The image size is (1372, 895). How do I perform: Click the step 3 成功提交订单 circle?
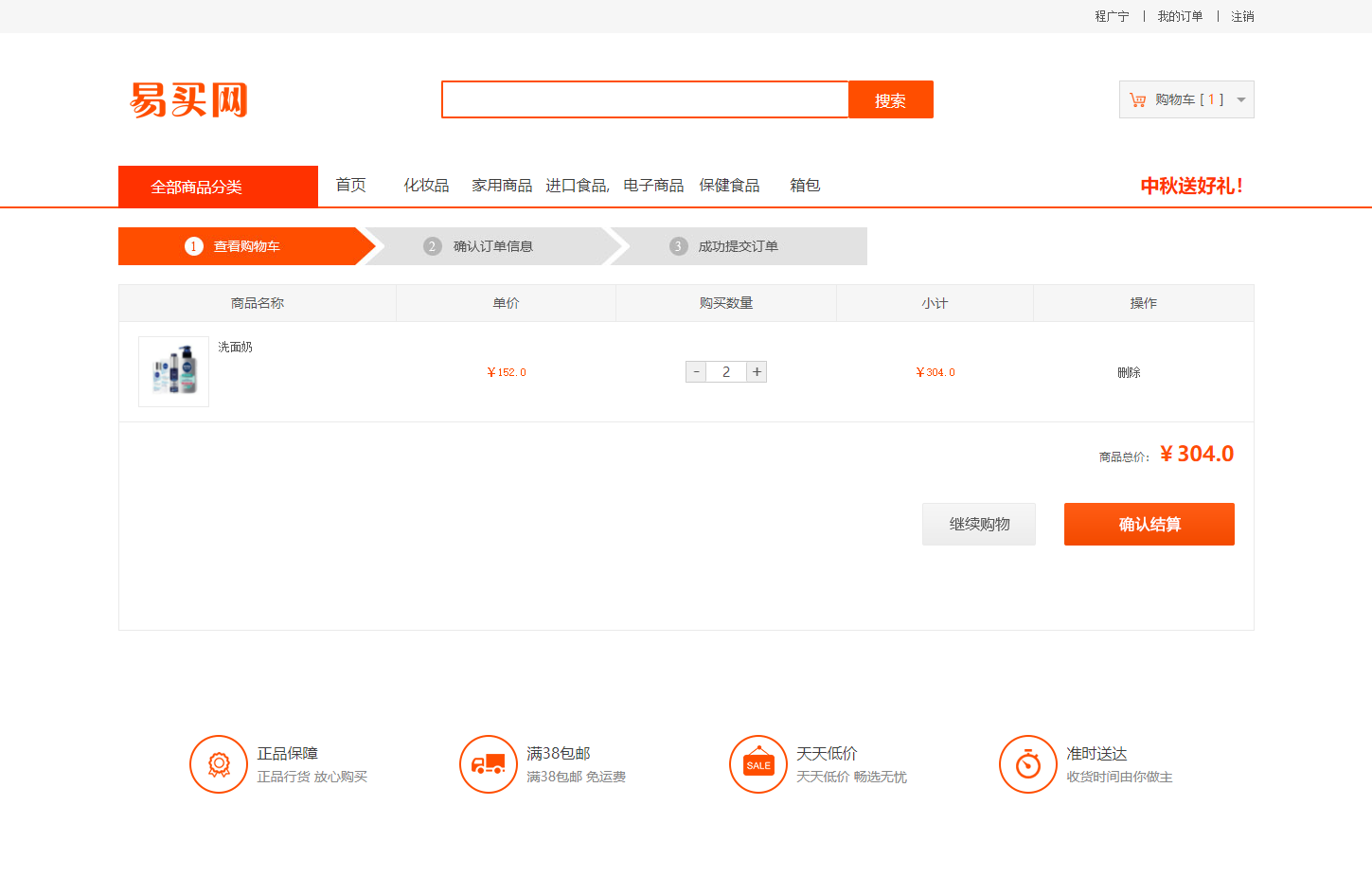(x=678, y=245)
